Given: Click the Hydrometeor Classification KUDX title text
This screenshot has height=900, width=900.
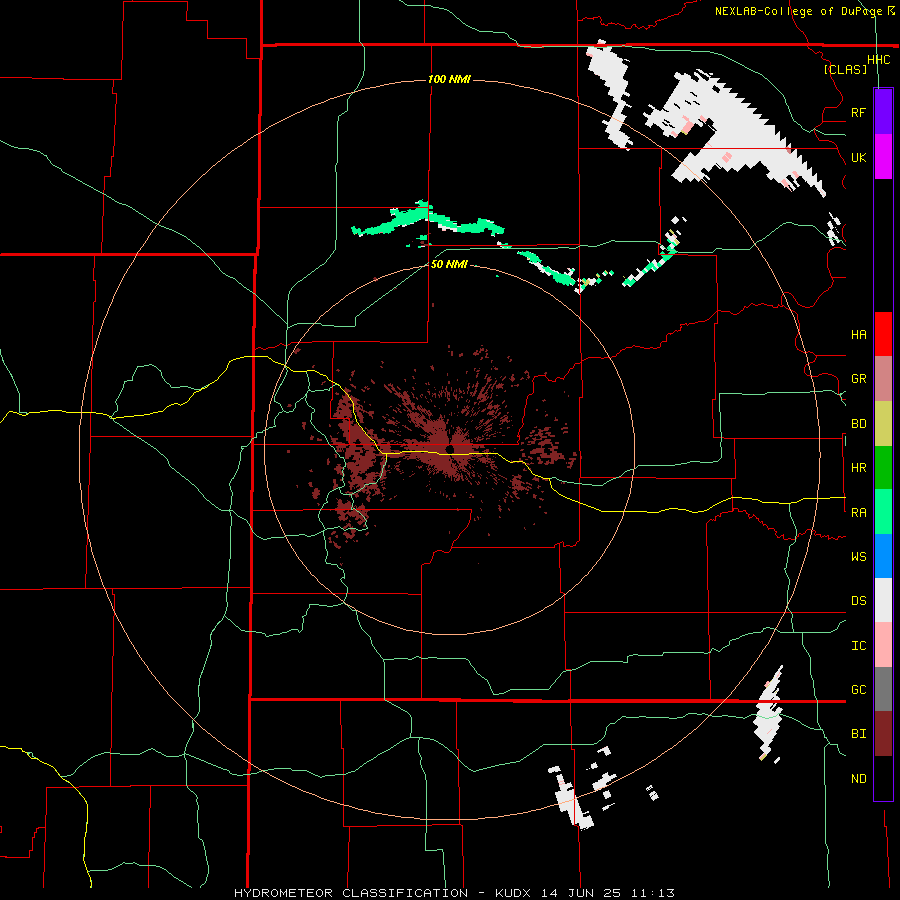Looking at the screenshot, I should click(x=454, y=893).
